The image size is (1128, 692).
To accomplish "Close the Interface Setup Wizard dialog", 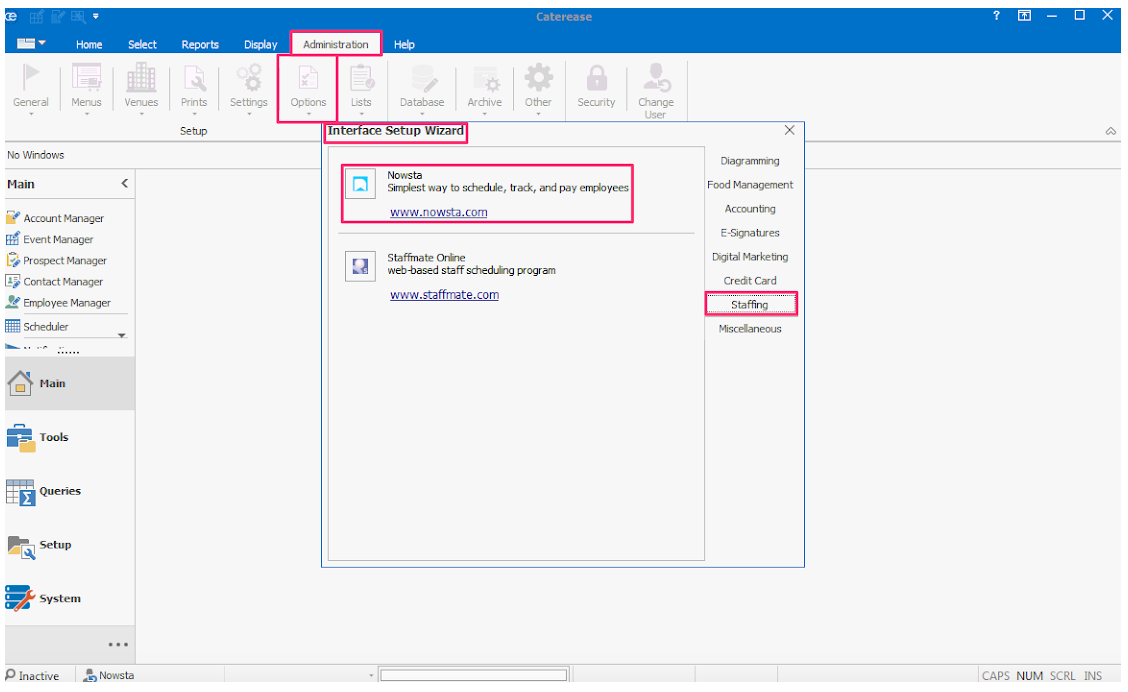I will click(x=789, y=130).
